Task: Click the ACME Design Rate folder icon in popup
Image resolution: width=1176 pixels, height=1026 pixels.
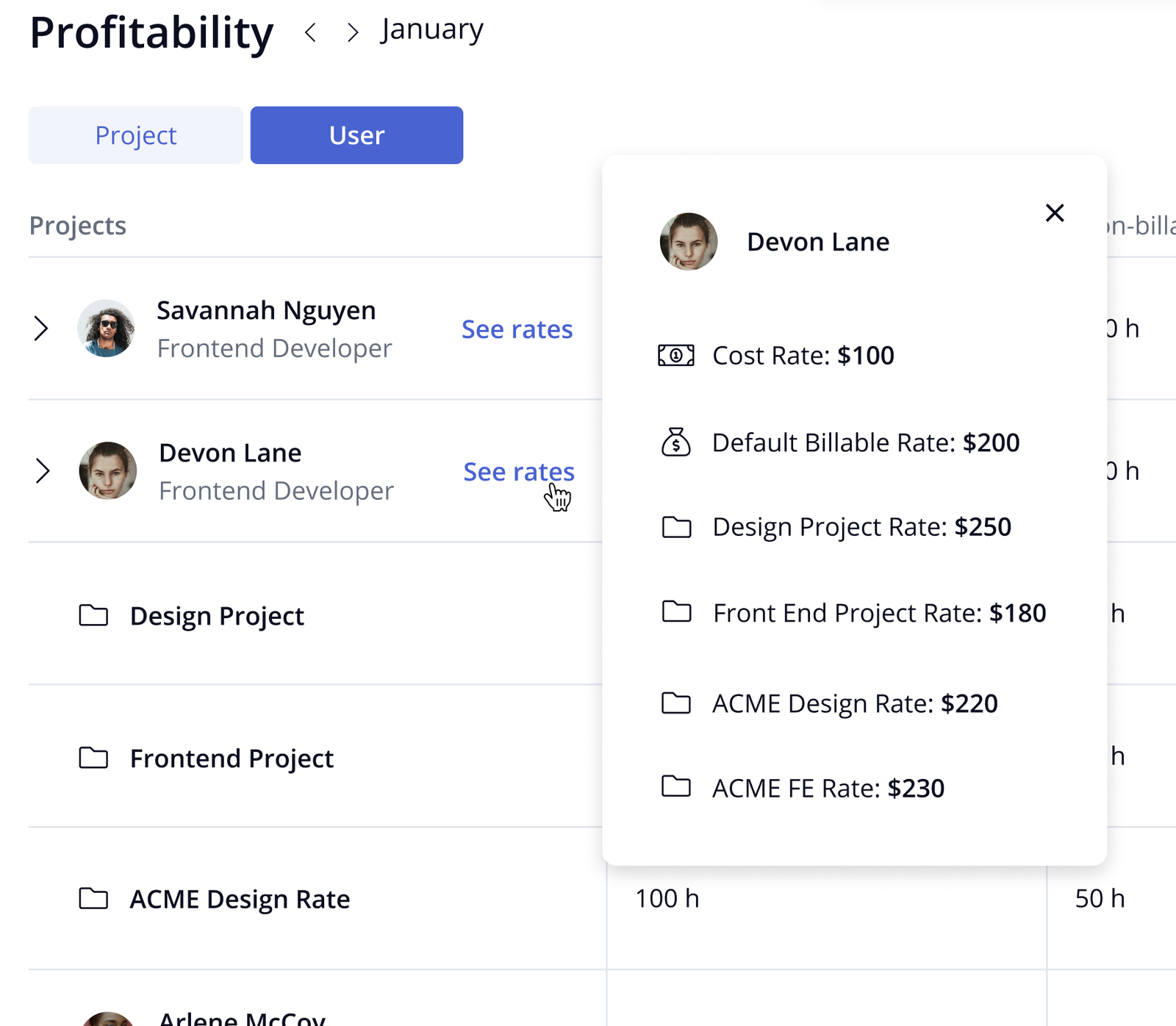Action: click(676, 703)
